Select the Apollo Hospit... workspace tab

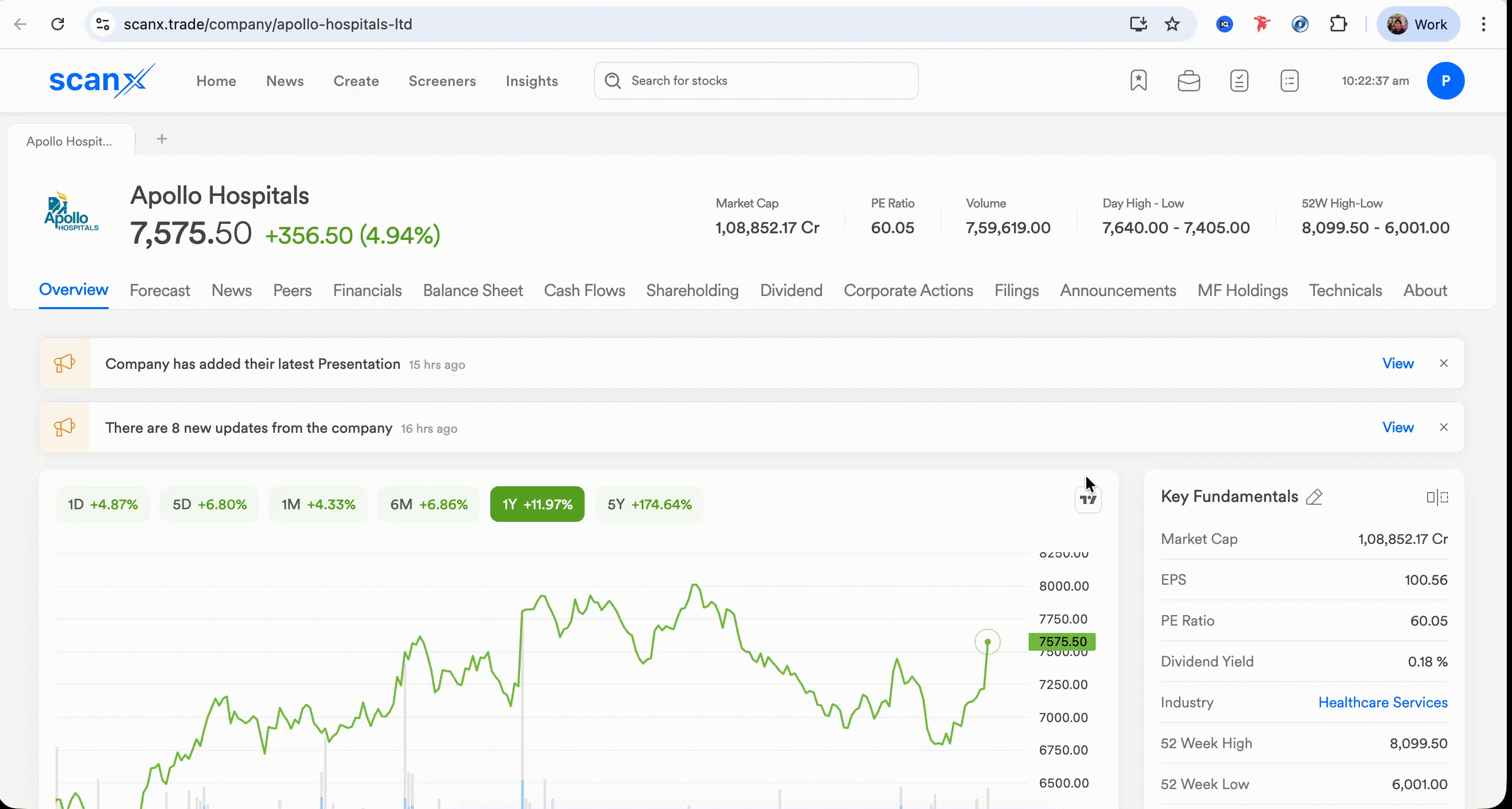69,141
